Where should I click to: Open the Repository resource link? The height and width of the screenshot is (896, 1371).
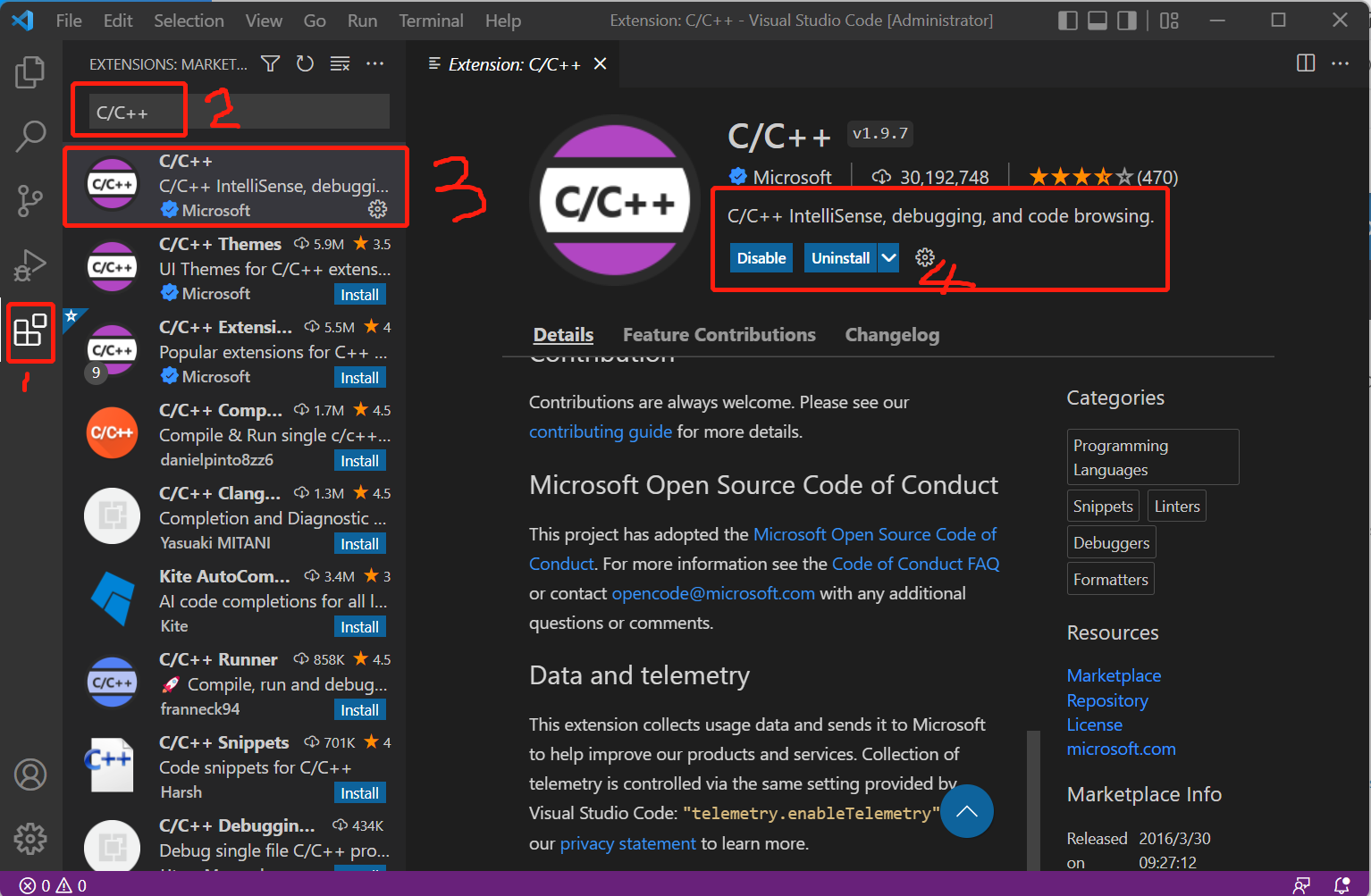tap(1107, 700)
